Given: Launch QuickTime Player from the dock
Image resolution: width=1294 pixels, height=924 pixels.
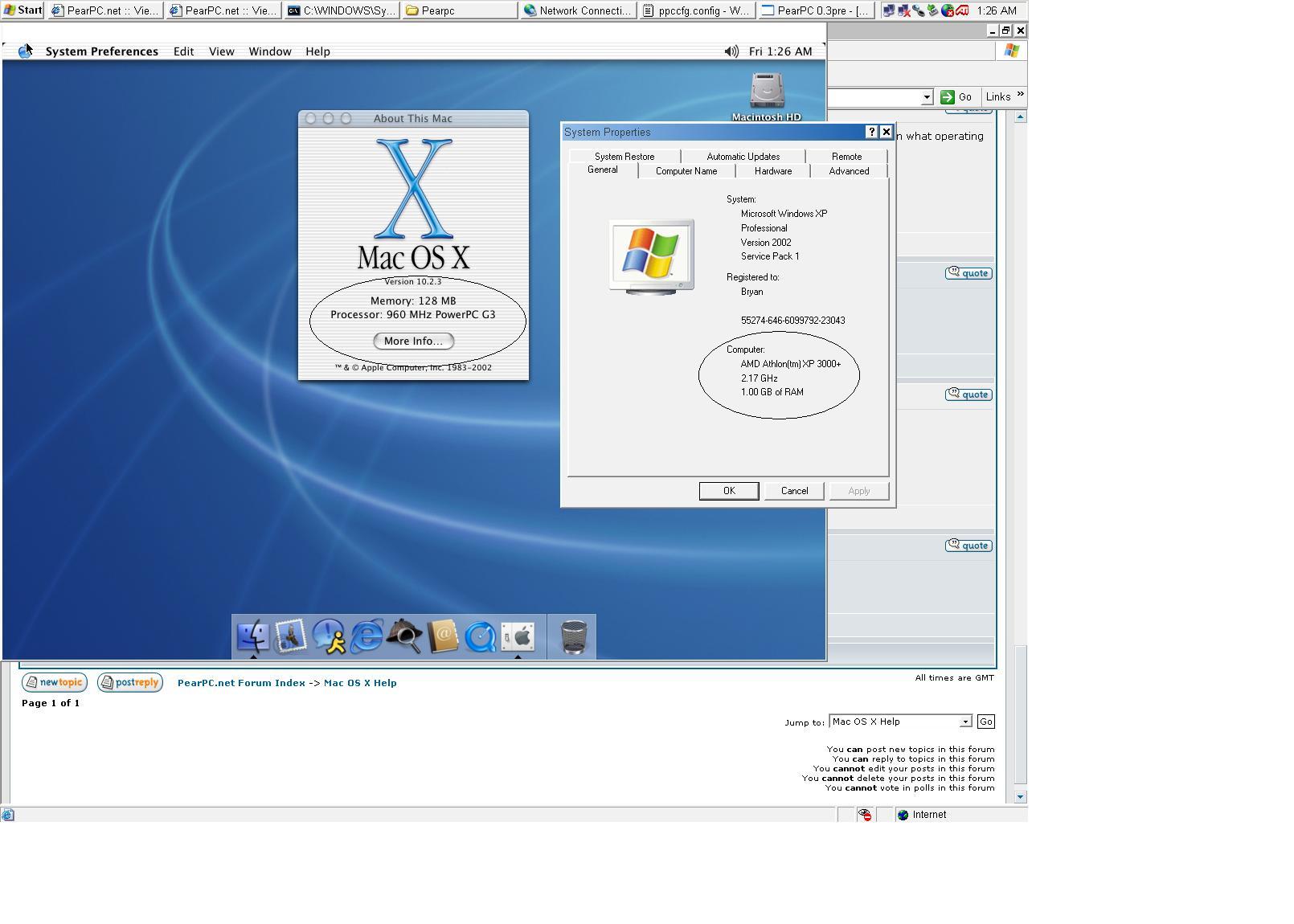Looking at the screenshot, I should (481, 636).
